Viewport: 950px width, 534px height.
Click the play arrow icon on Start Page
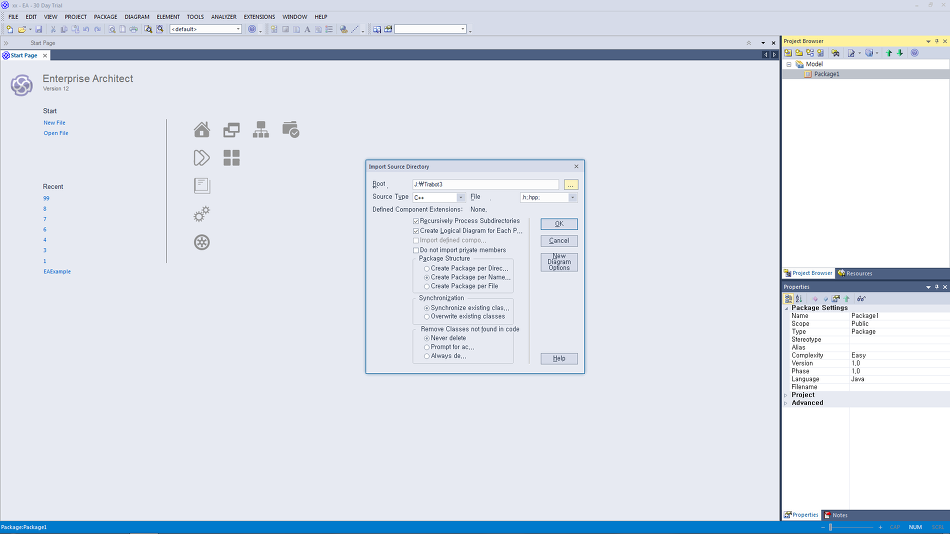tap(202, 158)
